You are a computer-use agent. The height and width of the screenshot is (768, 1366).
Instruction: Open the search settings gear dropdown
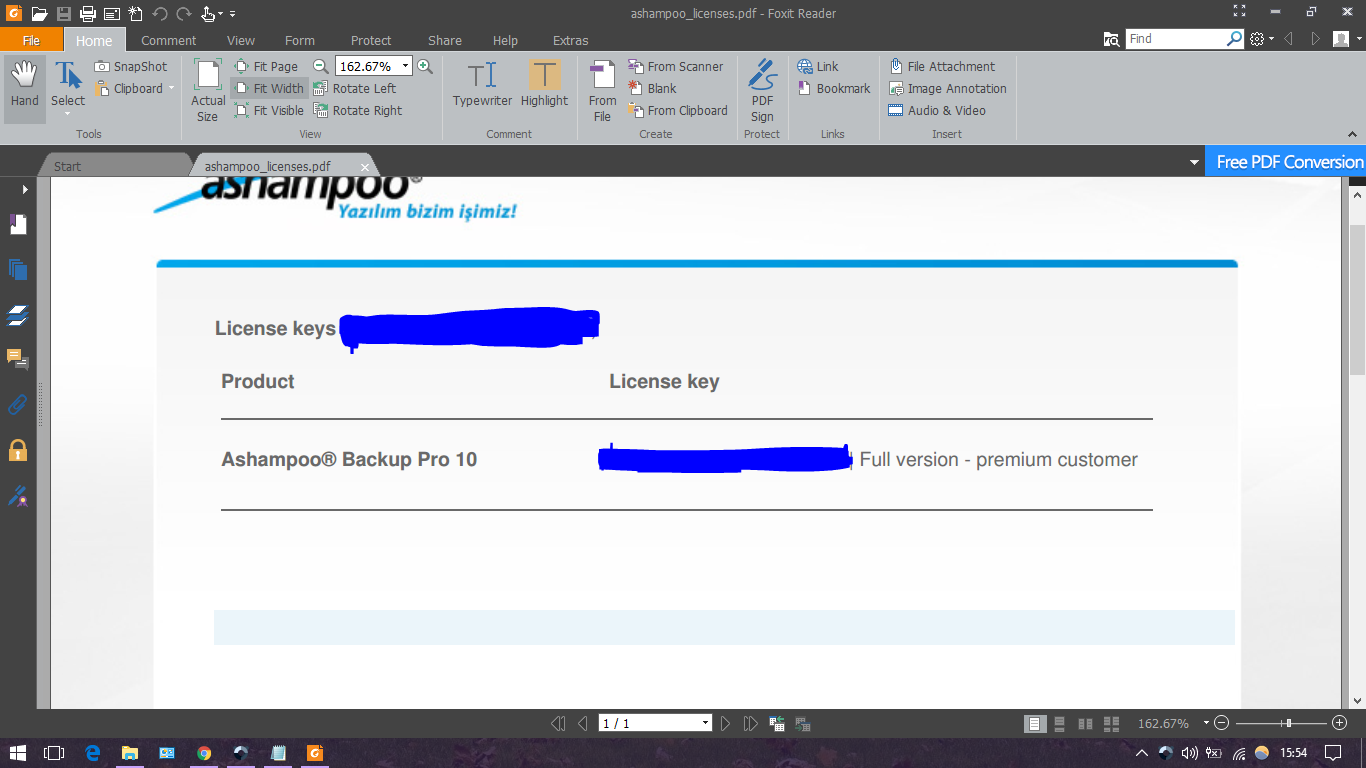(x=1262, y=39)
